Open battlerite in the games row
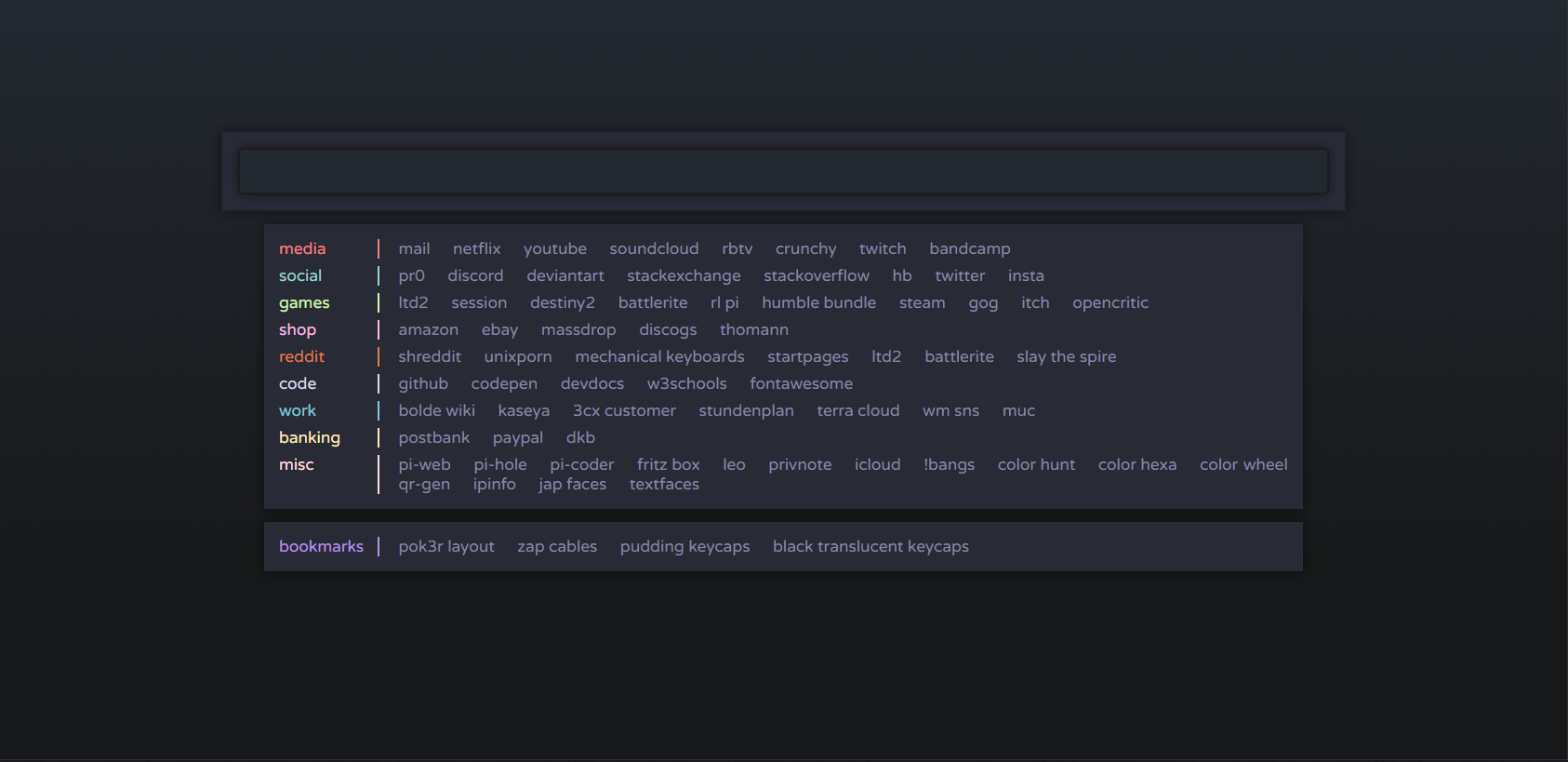 click(652, 302)
